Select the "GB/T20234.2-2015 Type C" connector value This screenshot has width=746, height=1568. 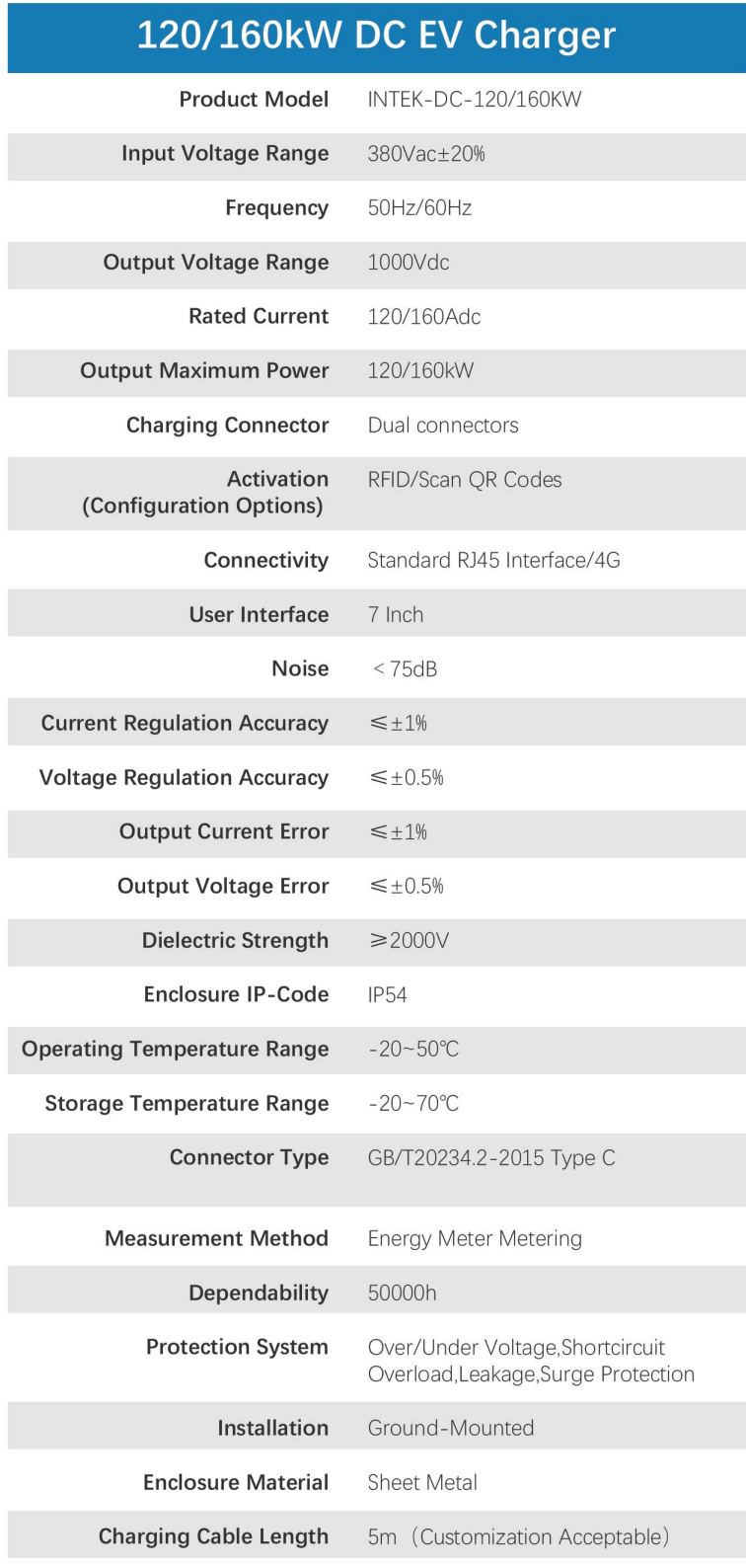490,1158
